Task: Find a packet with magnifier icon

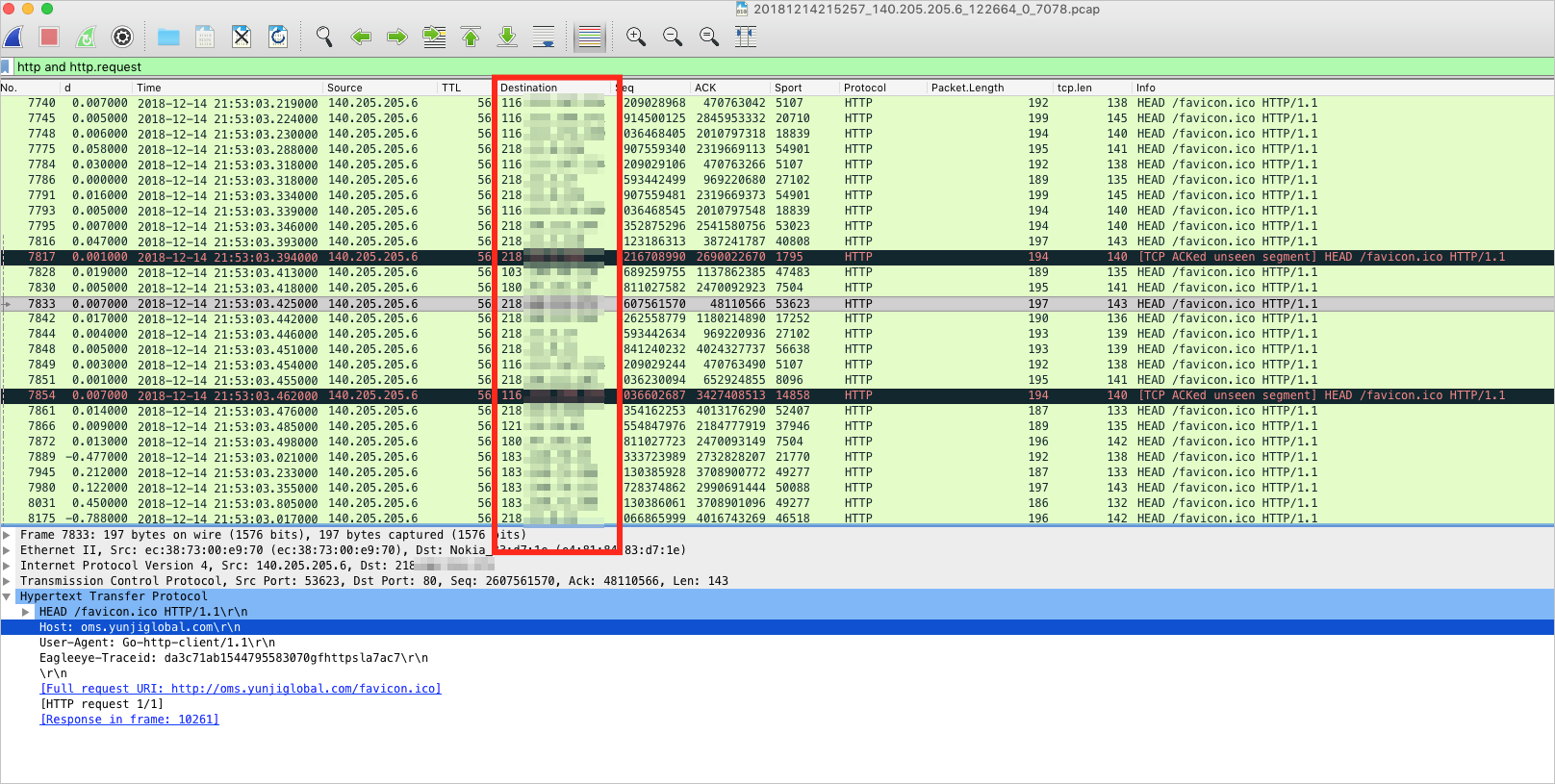Action: (324, 38)
